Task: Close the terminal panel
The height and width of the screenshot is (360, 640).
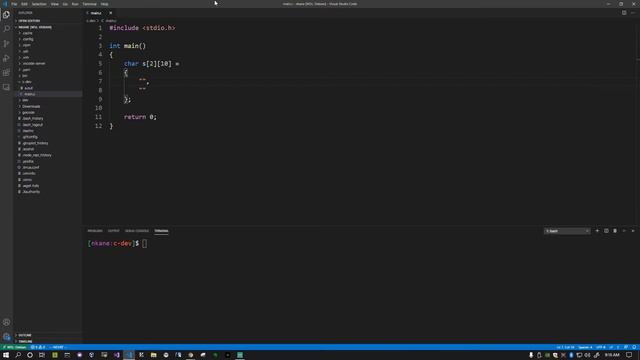Action: coord(633,231)
